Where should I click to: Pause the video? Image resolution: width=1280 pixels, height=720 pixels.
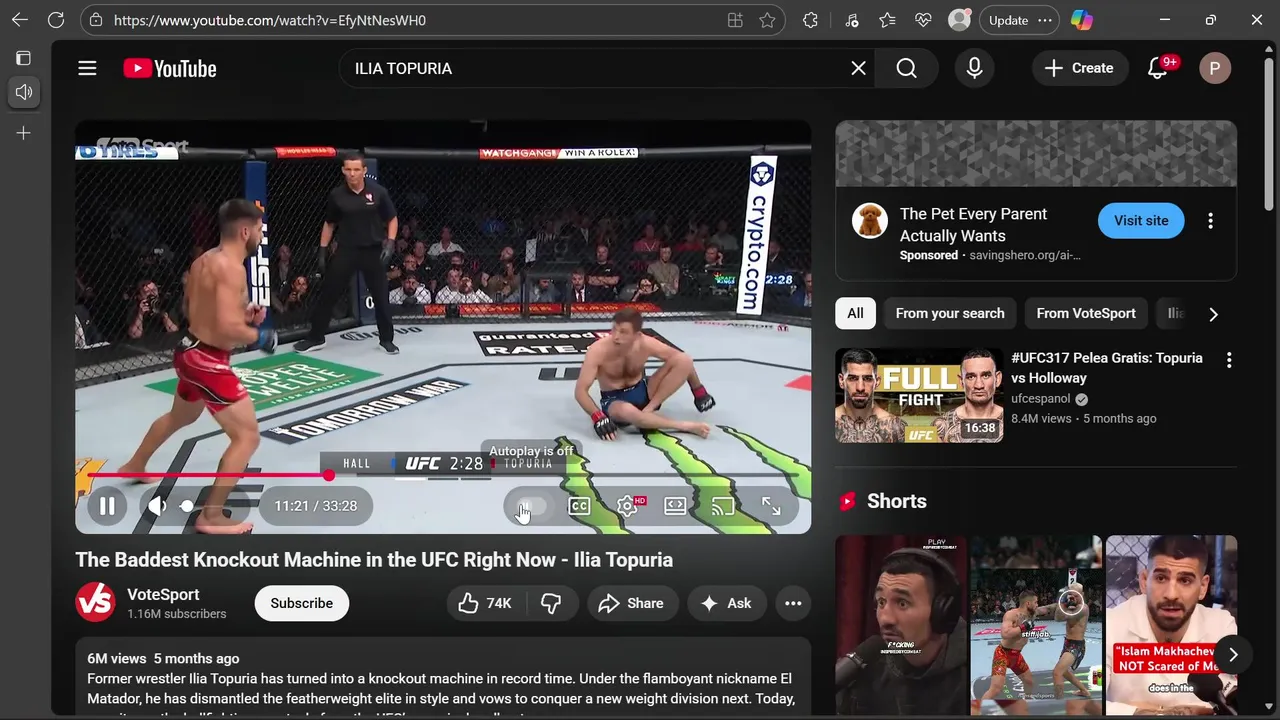(x=107, y=506)
